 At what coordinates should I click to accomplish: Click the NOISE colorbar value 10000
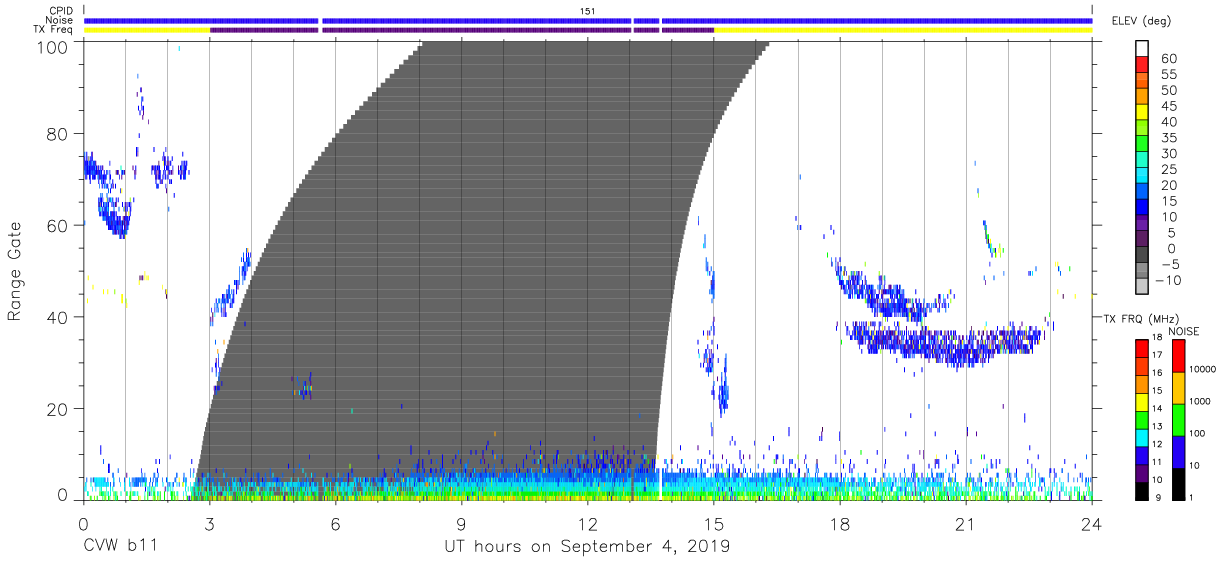pyautogui.click(x=1204, y=369)
